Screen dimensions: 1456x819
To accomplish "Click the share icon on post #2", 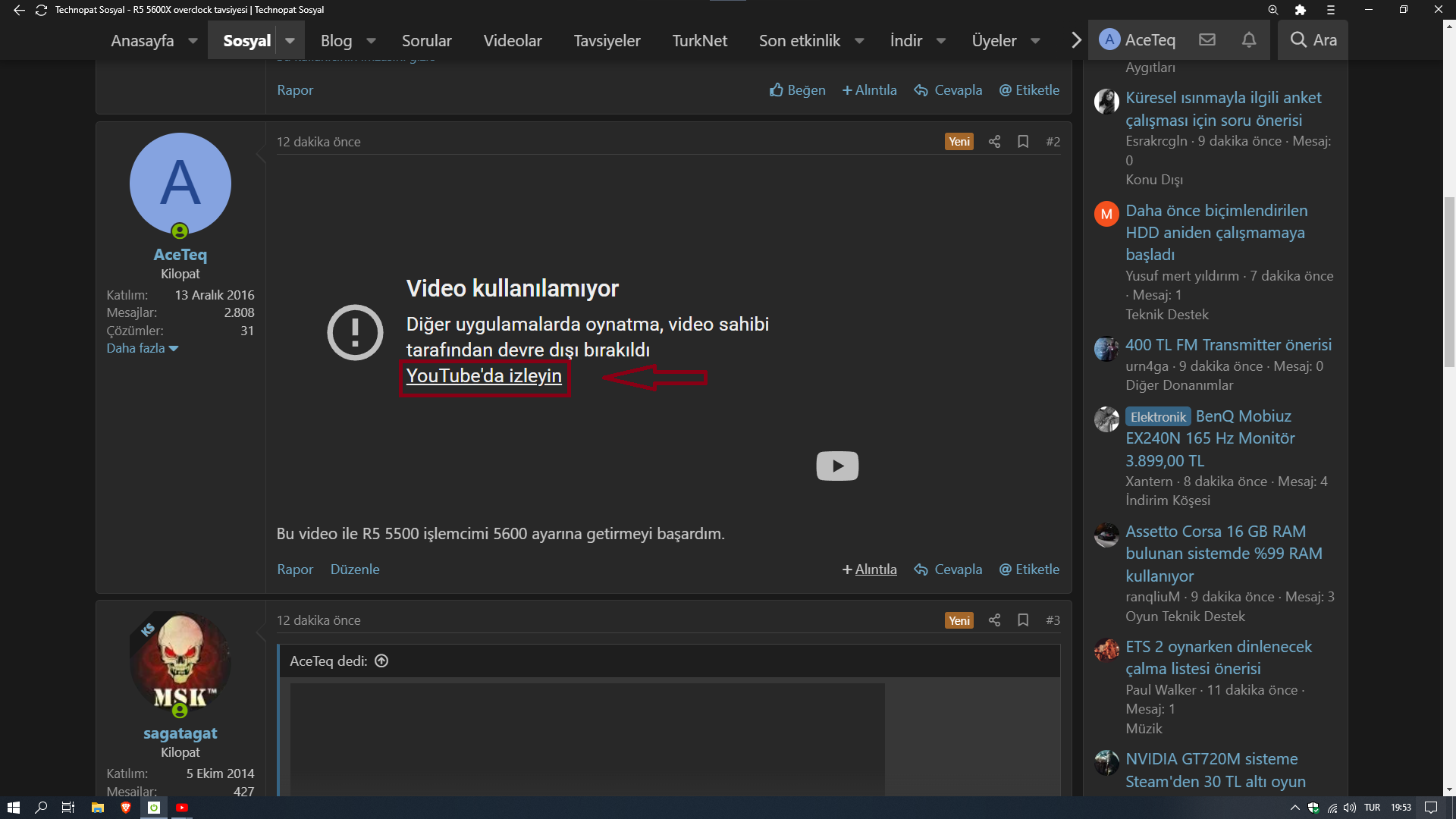I will (994, 142).
